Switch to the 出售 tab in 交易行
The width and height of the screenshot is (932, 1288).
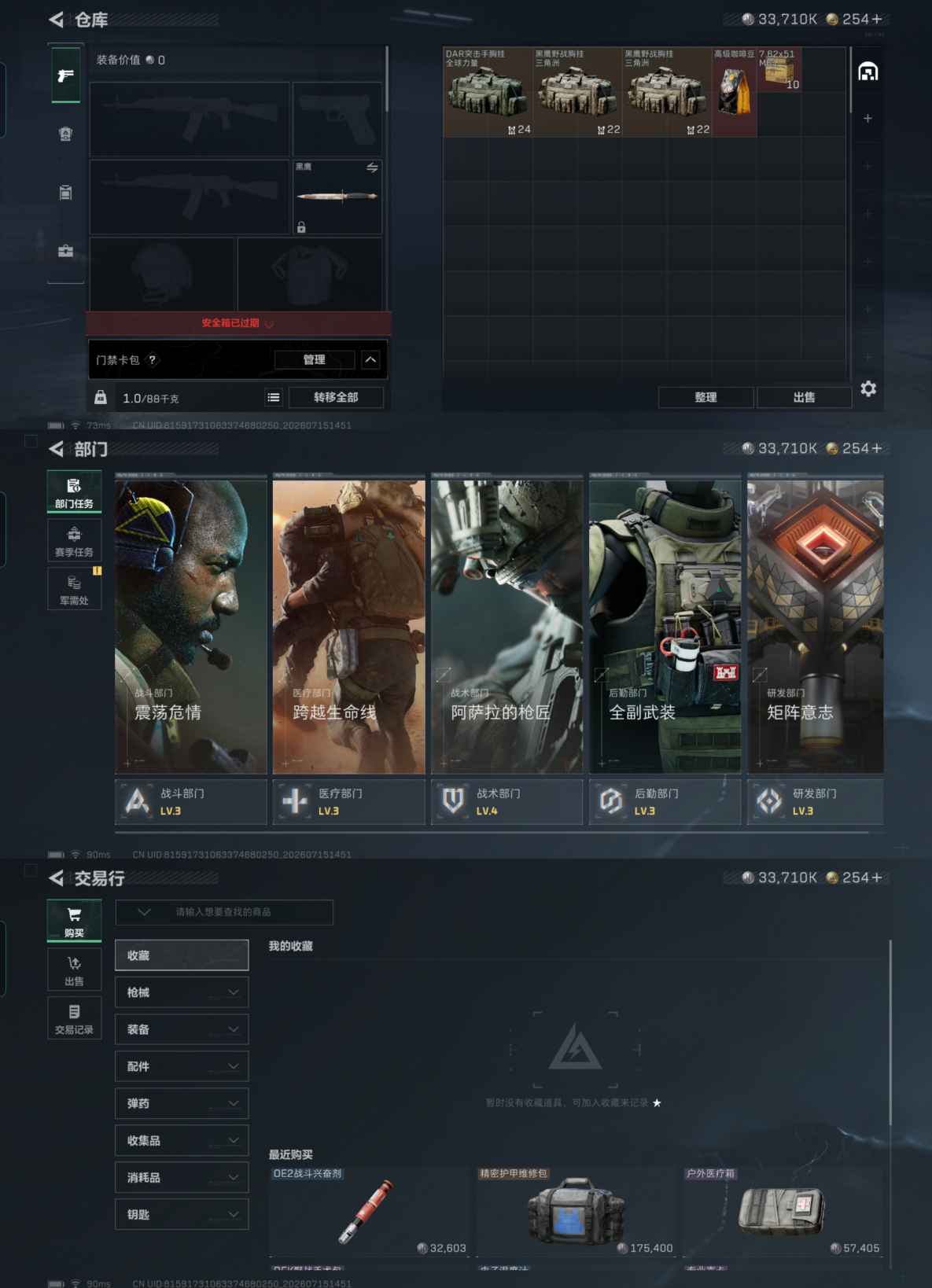coord(74,970)
